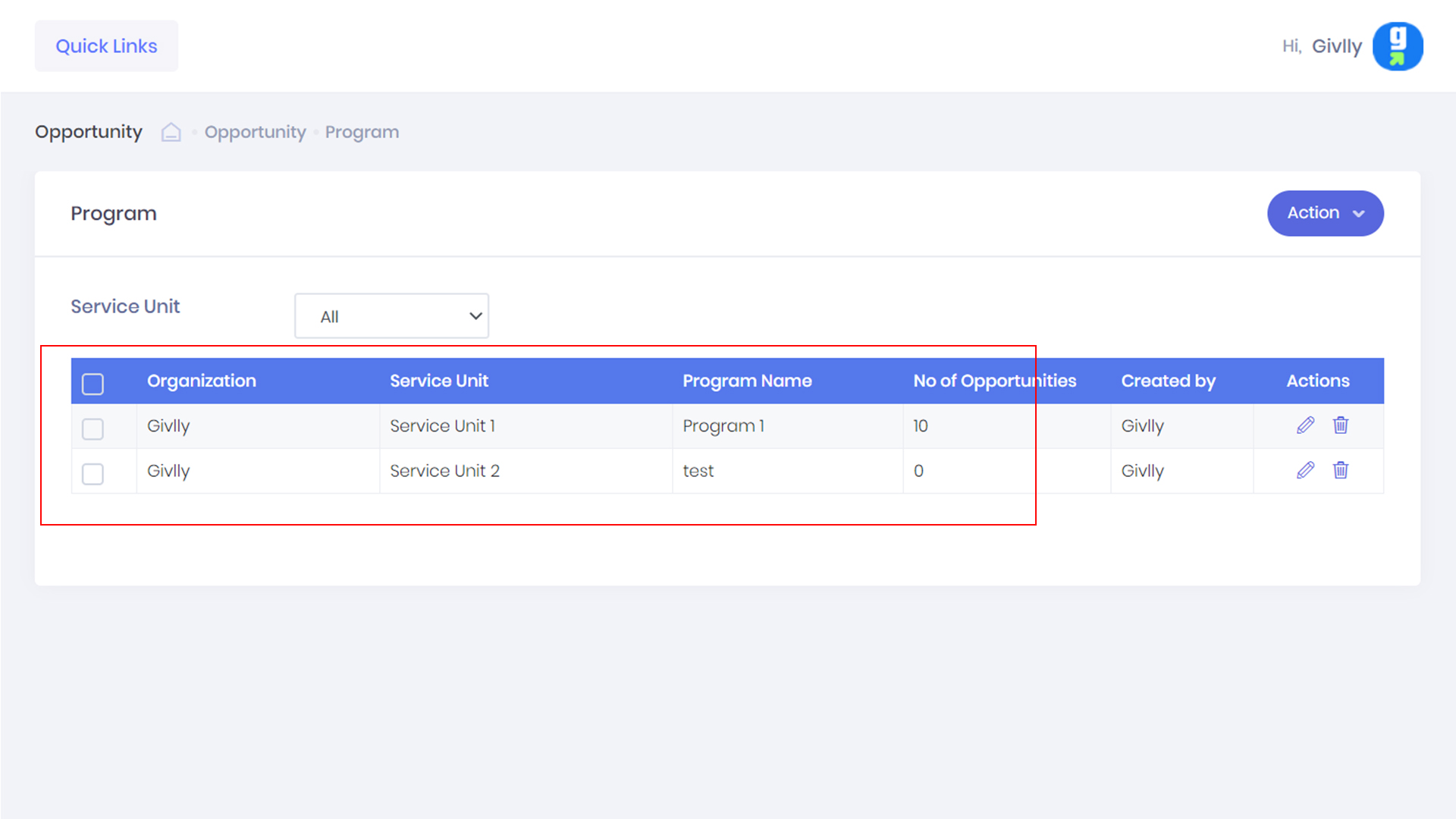Edit the test program row
This screenshot has height=819, width=1456.
tap(1305, 470)
